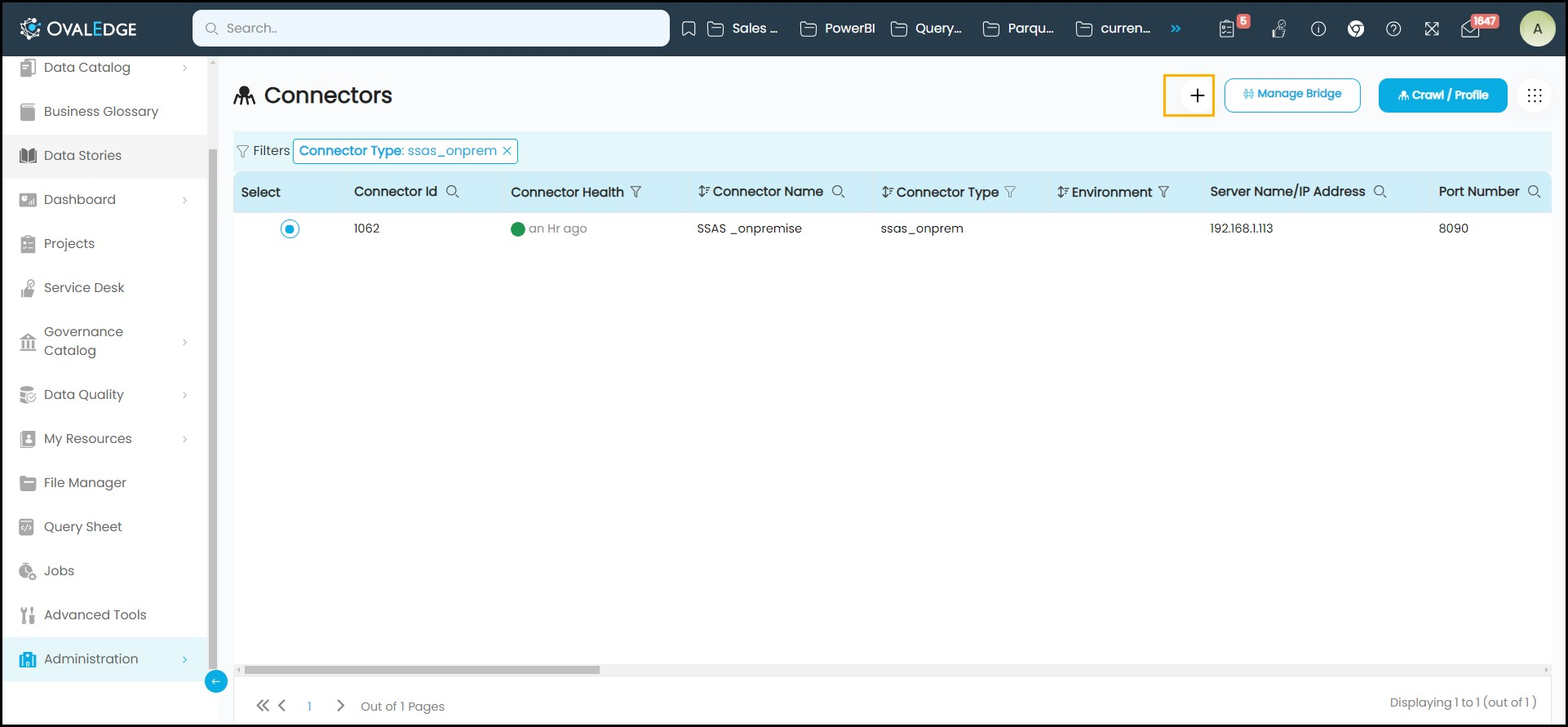1568x727 pixels.
Task: Sort by Connector Name
Action: point(703,192)
